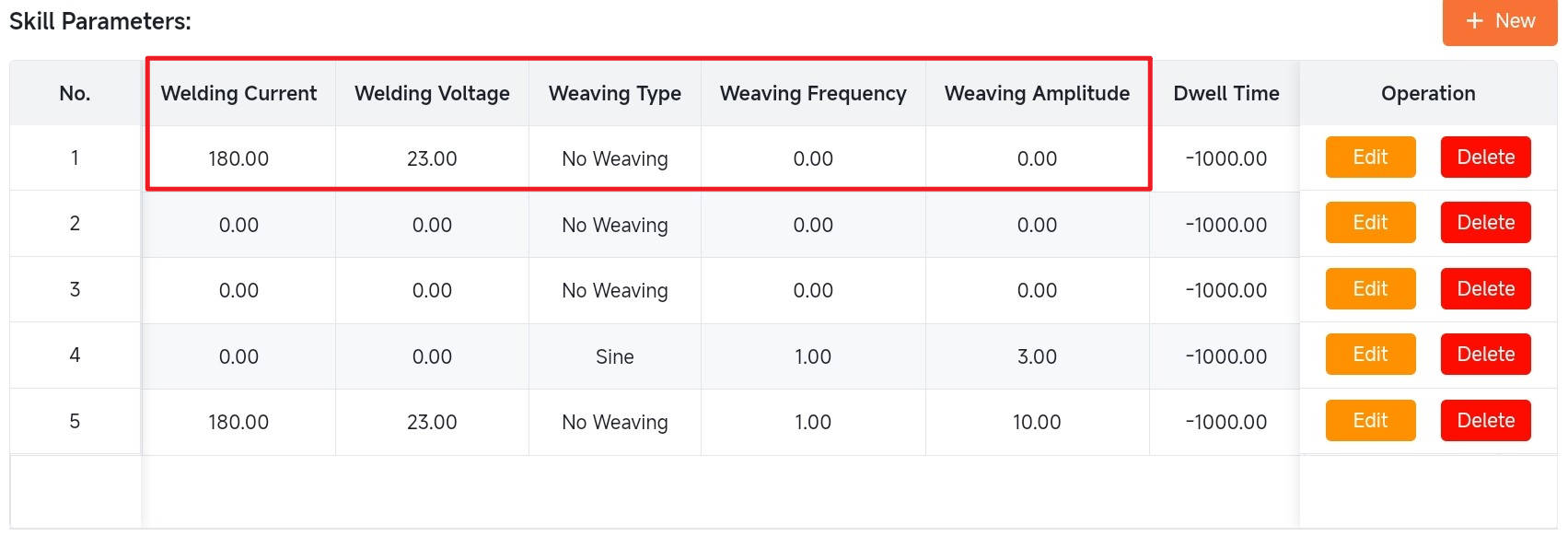This screenshot has width=1568, height=548.
Task: Click the 180.00 welding current in row 1
Action: click(238, 159)
